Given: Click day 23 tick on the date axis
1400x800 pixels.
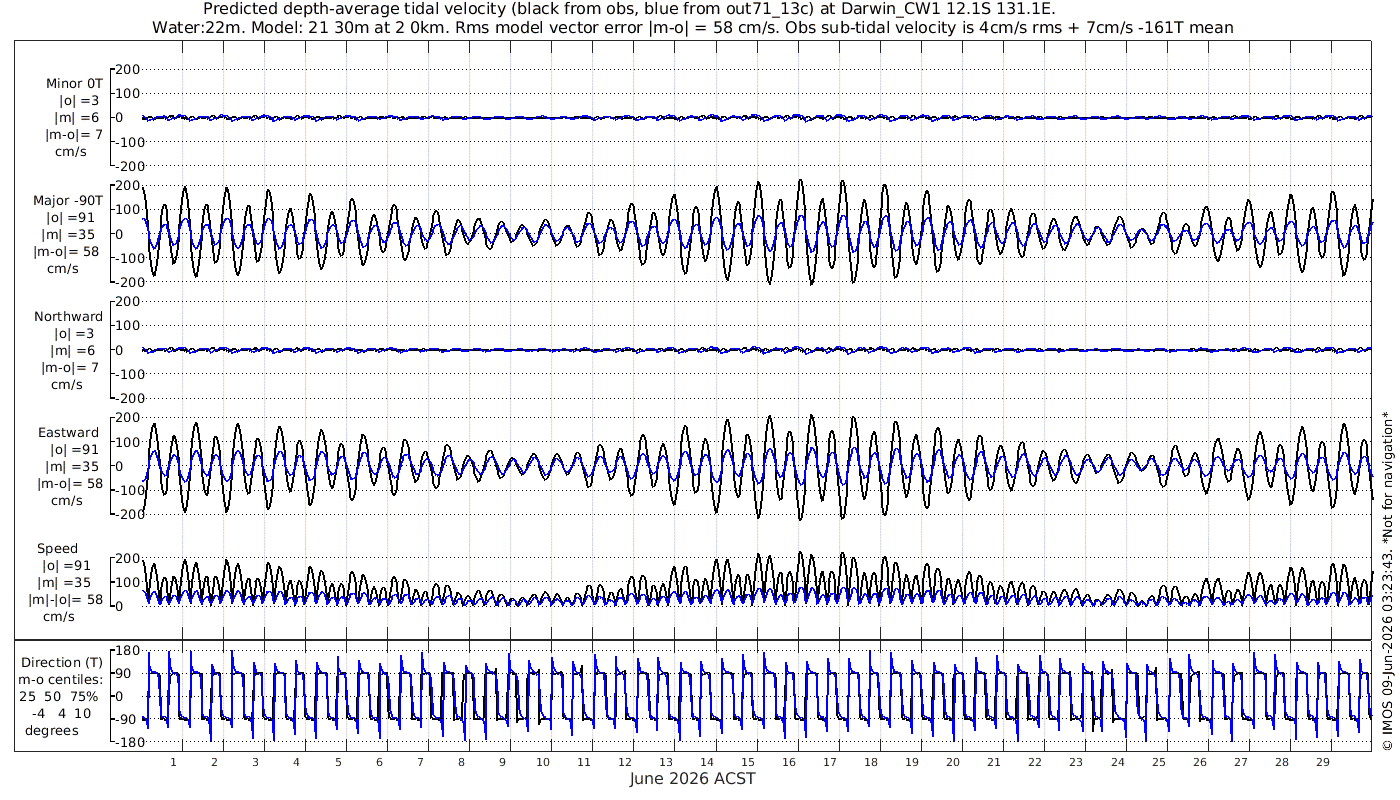Looking at the screenshot, I should point(1076,762).
